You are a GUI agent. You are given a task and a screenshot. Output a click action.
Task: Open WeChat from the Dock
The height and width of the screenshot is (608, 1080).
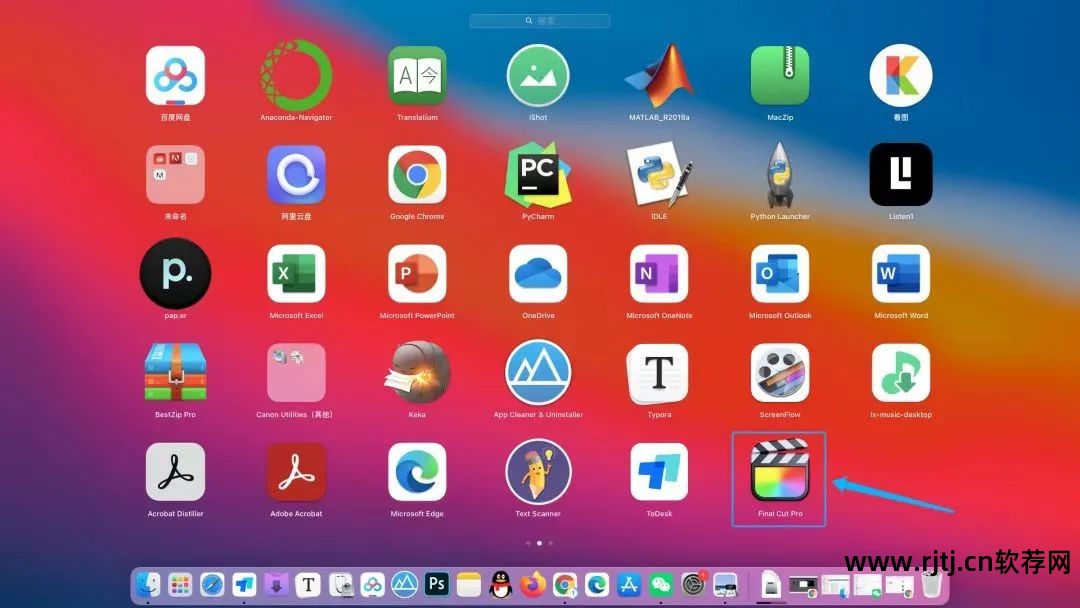(661, 585)
